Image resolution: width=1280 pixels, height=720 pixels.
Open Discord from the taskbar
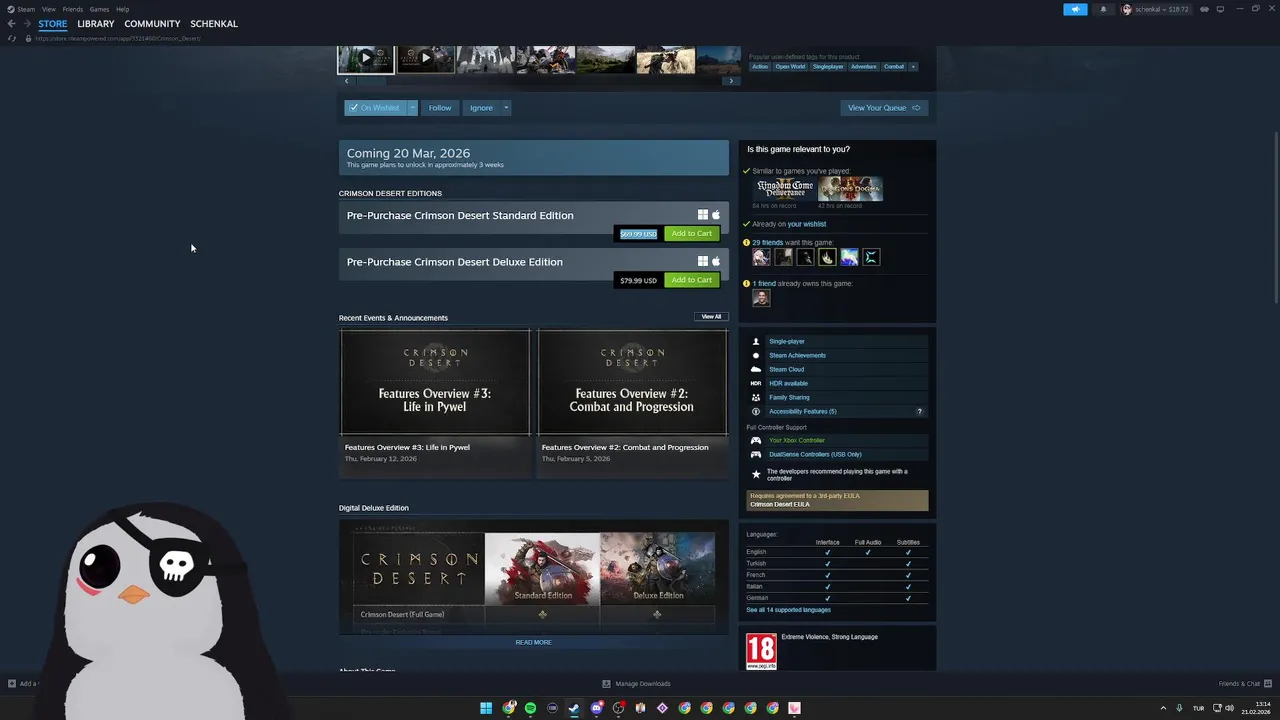click(596, 708)
